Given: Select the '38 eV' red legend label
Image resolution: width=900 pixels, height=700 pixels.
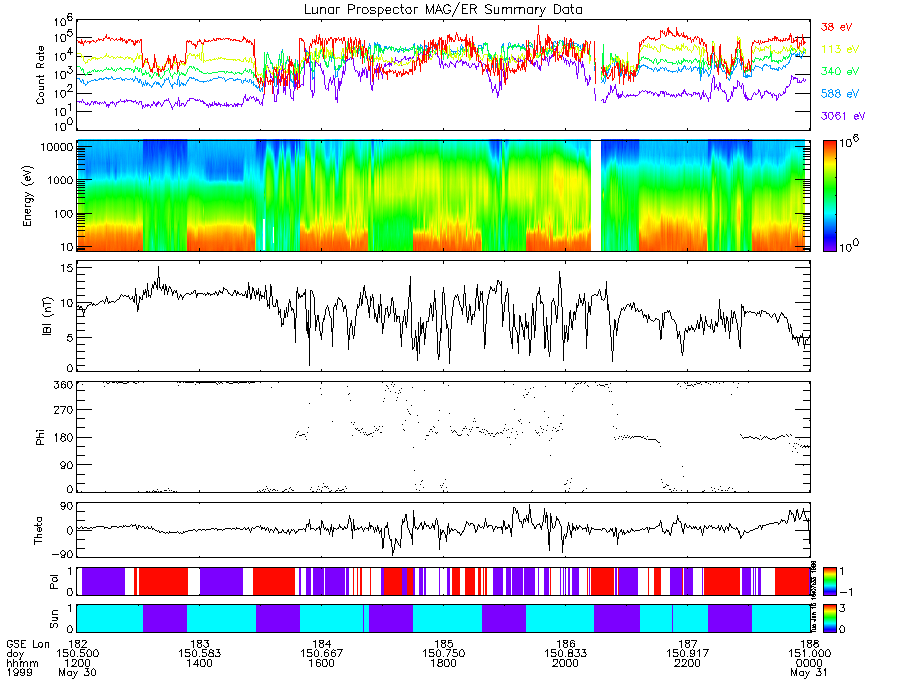Looking at the screenshot, I should tap(836, 27).
